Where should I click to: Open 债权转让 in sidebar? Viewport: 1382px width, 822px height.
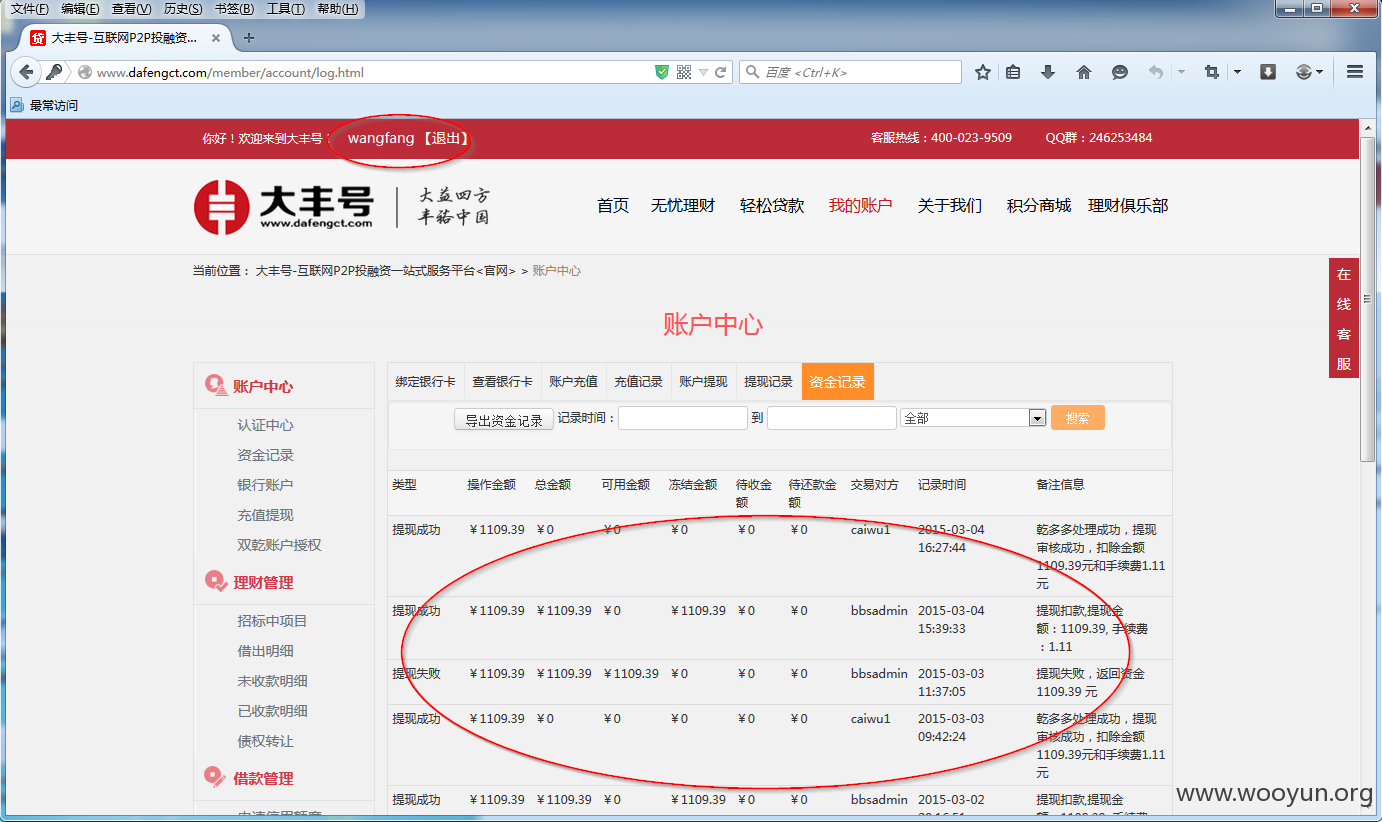pos(265,741)
